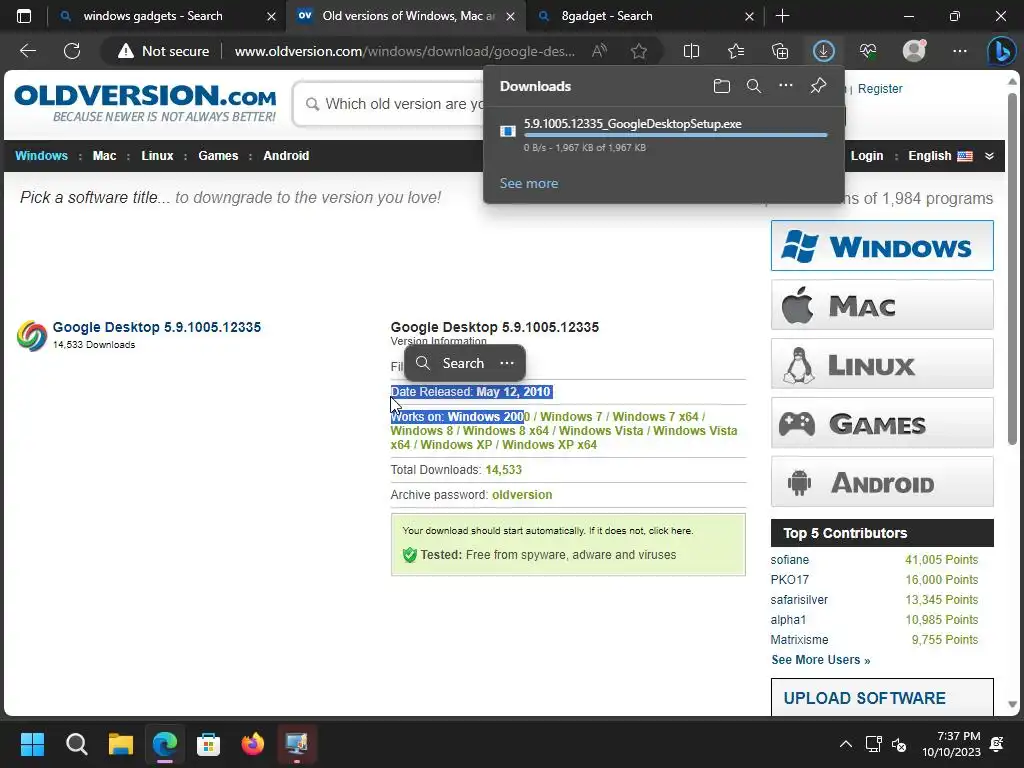
Task: Open taskbar Search icon
Action: click(76, 744)
